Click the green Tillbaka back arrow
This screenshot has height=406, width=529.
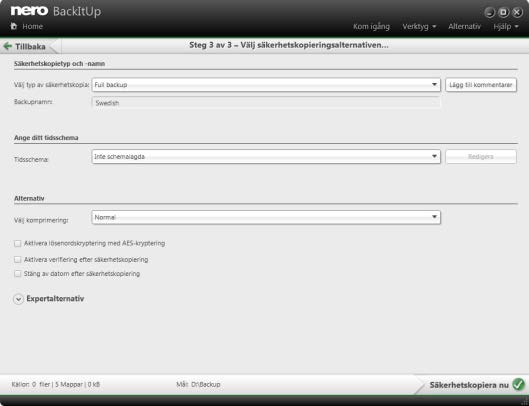(x=7, y=46)
